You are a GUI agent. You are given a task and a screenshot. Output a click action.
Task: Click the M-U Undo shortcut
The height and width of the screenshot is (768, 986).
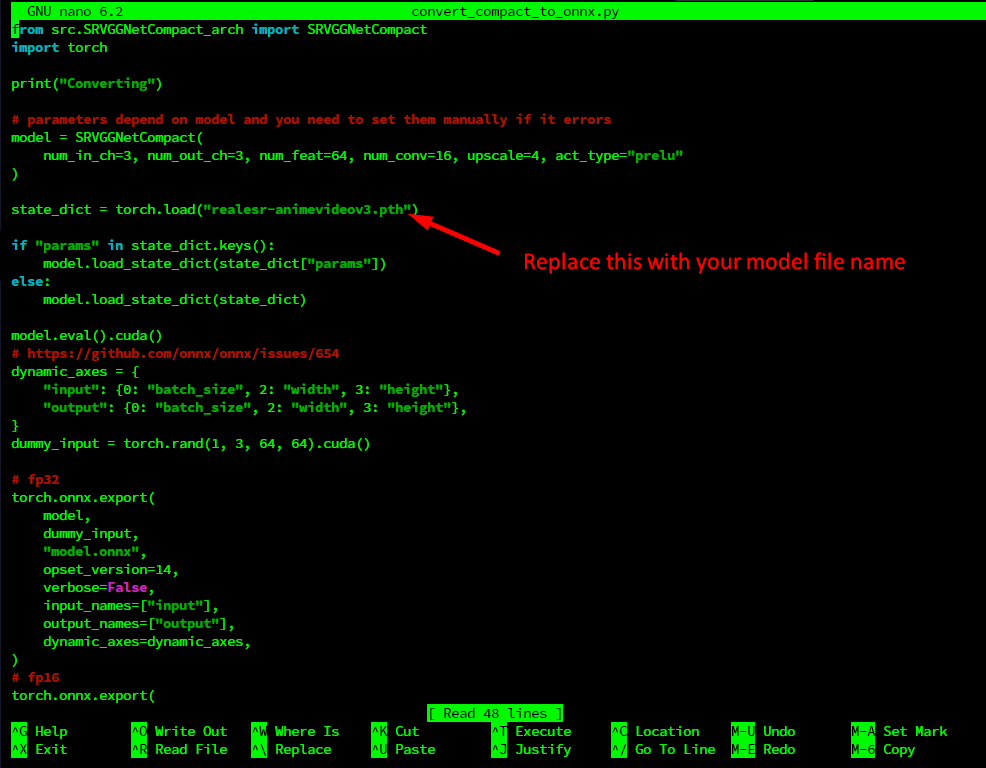pyautogui.click(x=762, y=731)
